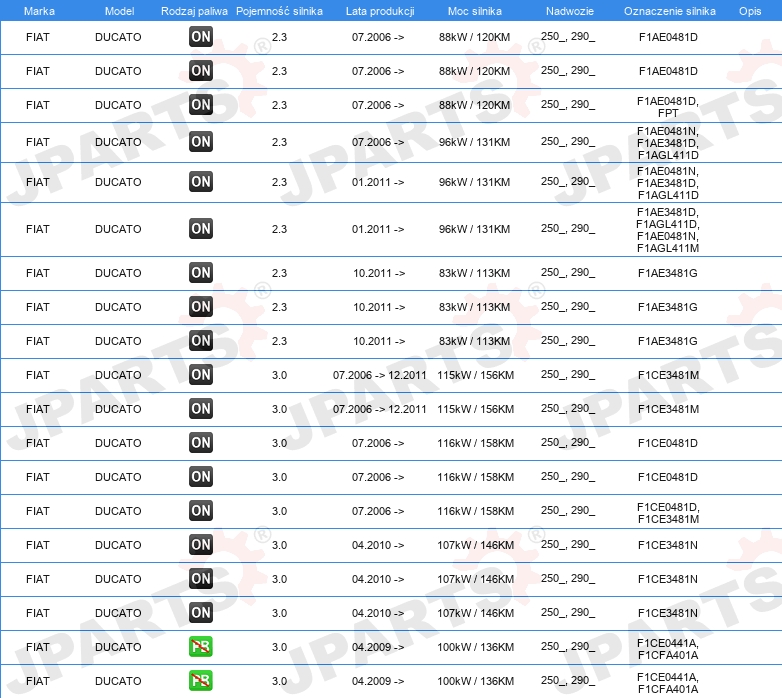
Task: Click diesel ON icon in F1AE0481D, FPT row
Action: point(201,105)
